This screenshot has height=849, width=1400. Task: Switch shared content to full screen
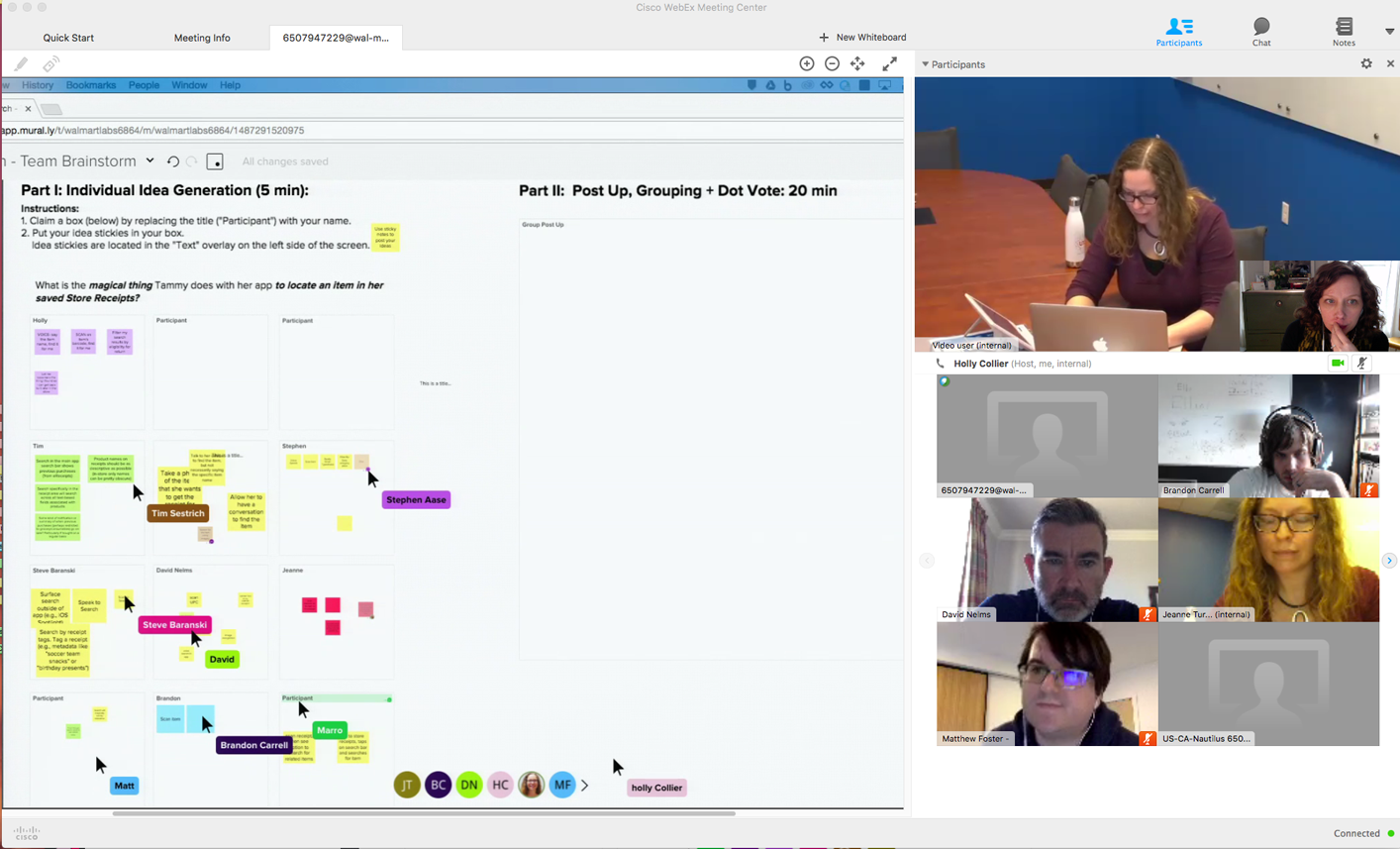tap(889, 63)
